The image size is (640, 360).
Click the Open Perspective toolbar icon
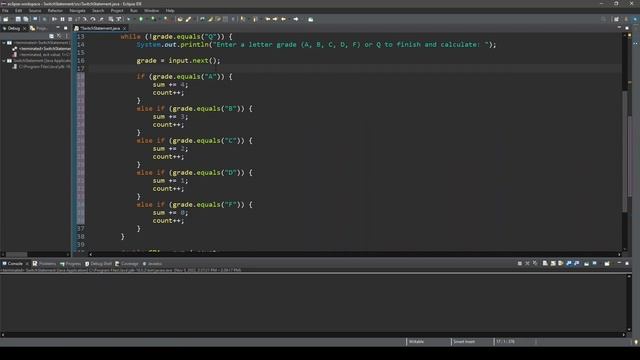click(617, 19)
